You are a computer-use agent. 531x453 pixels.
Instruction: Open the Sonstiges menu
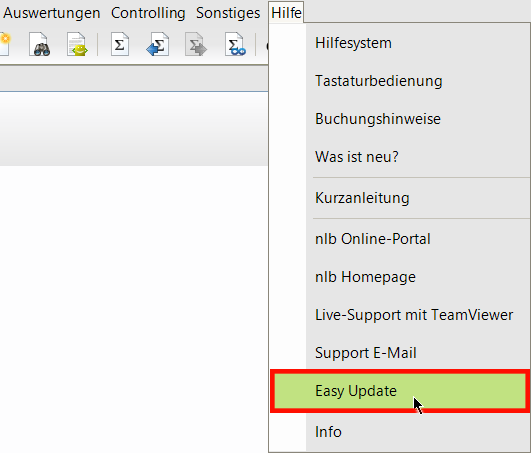[x=228, y=13]
